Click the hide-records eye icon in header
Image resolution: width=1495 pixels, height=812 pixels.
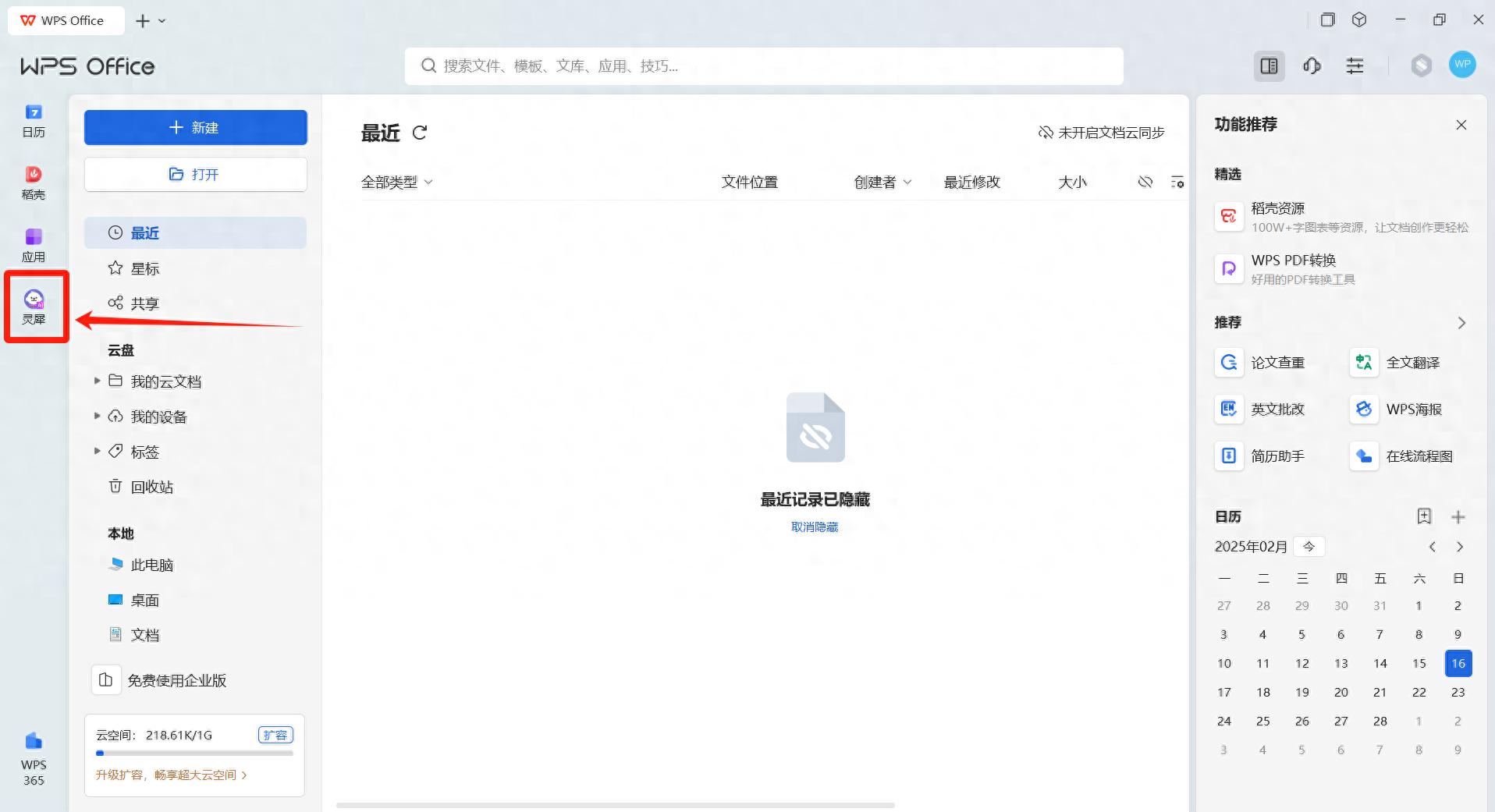coord(1145,182)
